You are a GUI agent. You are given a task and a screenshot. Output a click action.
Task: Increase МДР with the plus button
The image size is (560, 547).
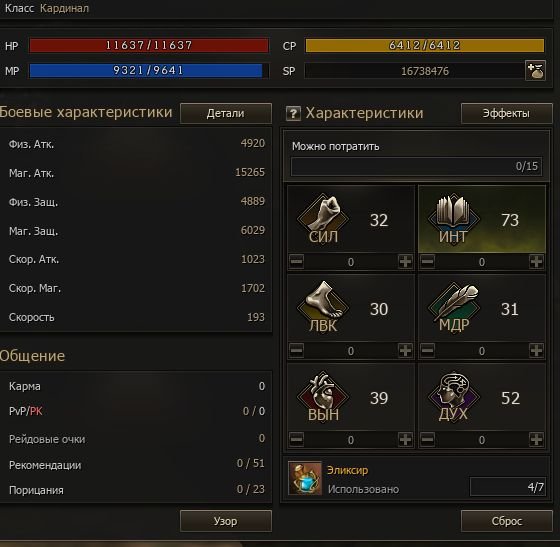(536, 350)
